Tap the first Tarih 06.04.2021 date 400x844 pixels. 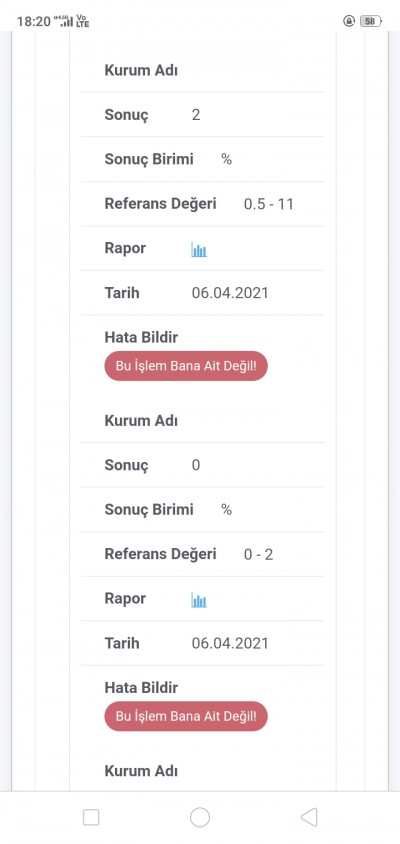pyautogui.click(x=230, y=293)
